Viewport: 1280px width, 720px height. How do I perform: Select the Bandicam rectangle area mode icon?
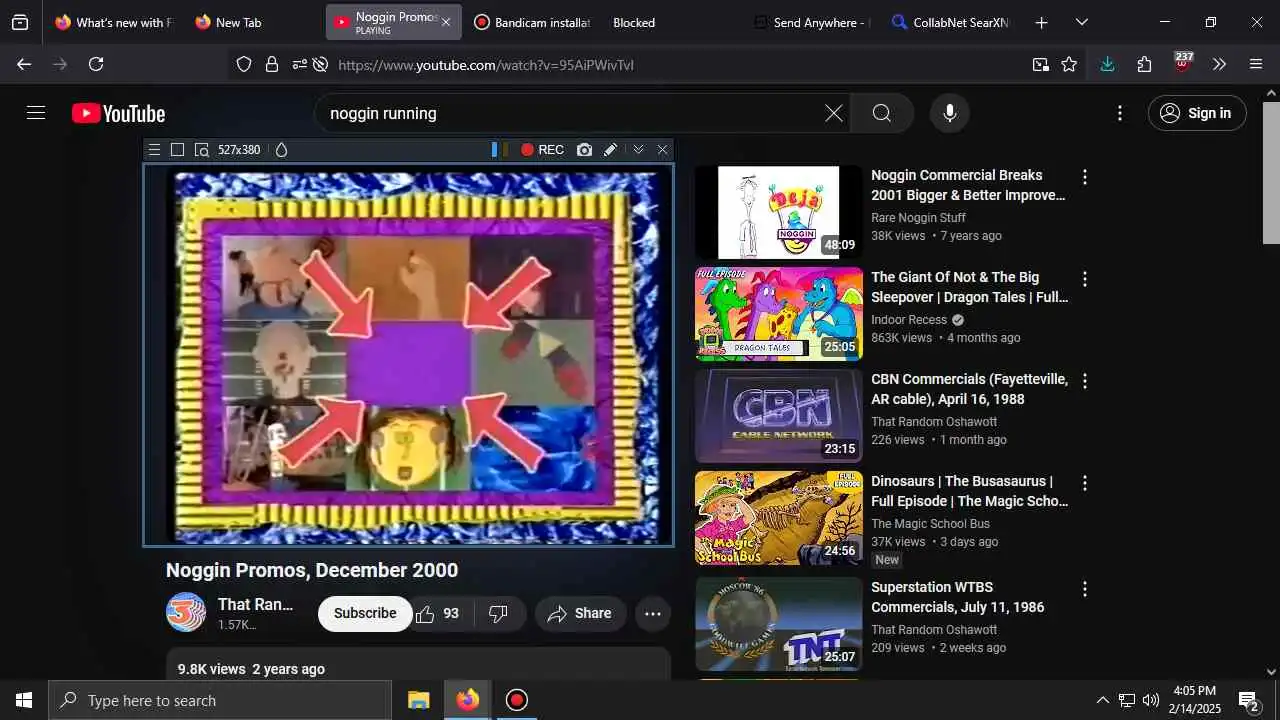(x=177, y=150)
